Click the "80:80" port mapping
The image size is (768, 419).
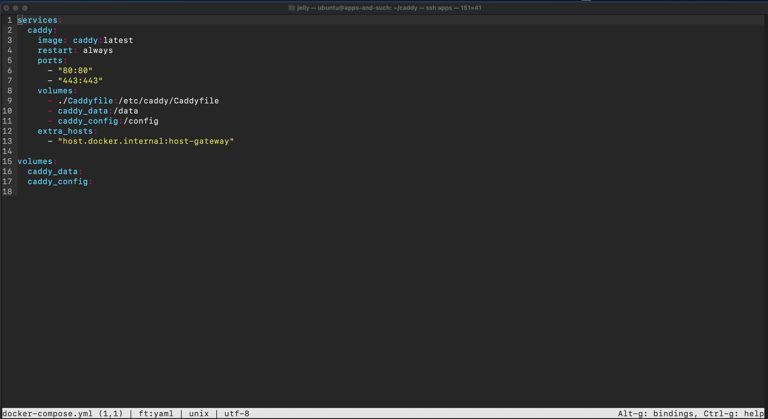(x=75, y=71)
